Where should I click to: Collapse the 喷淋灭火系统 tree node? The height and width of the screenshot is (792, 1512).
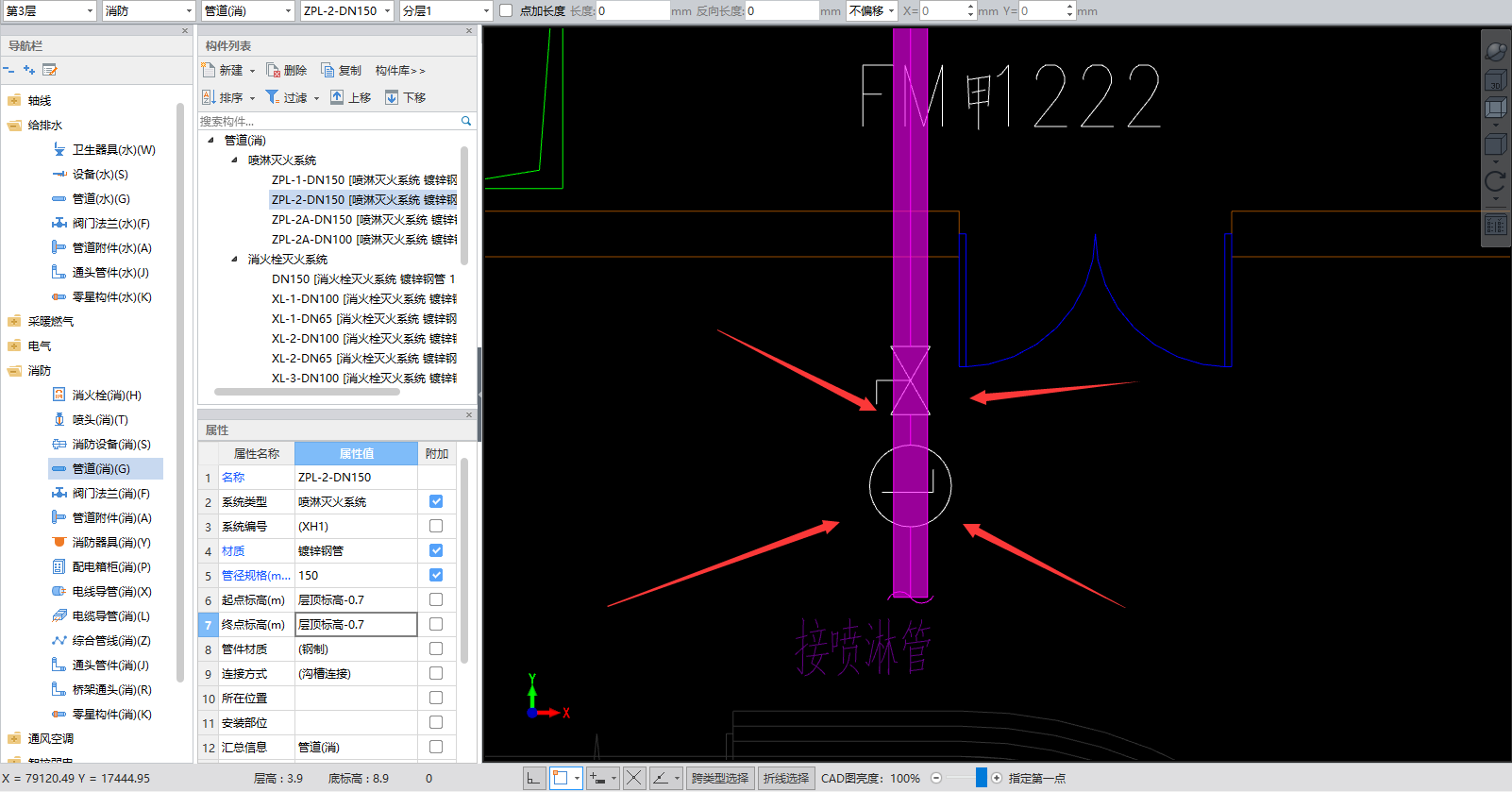(234, 160)
